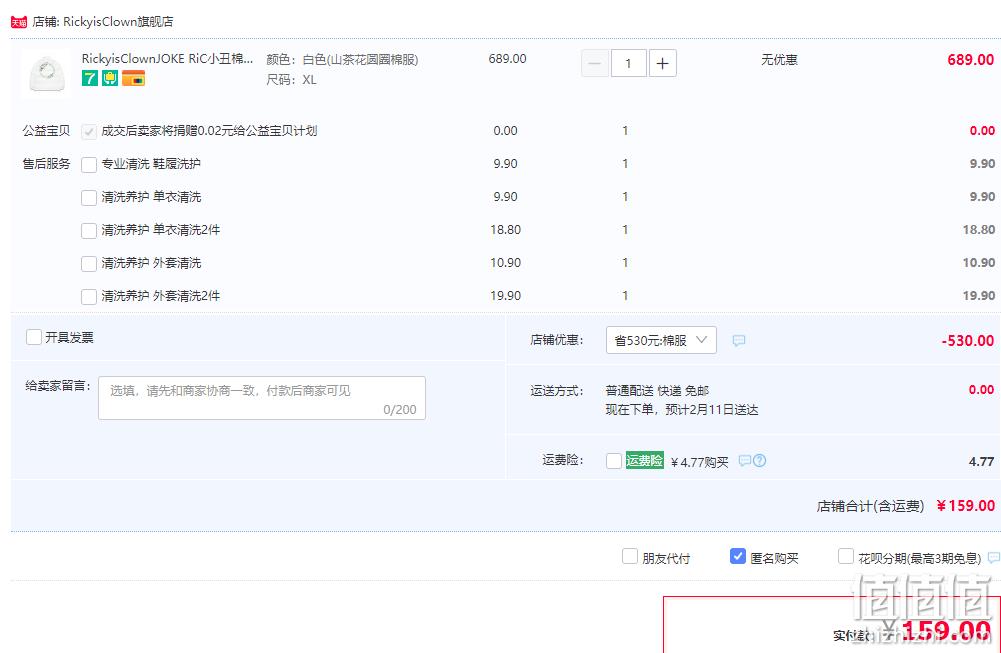
Task: Click the info icon after 花呗分期
Action: (x=993, y=558)
